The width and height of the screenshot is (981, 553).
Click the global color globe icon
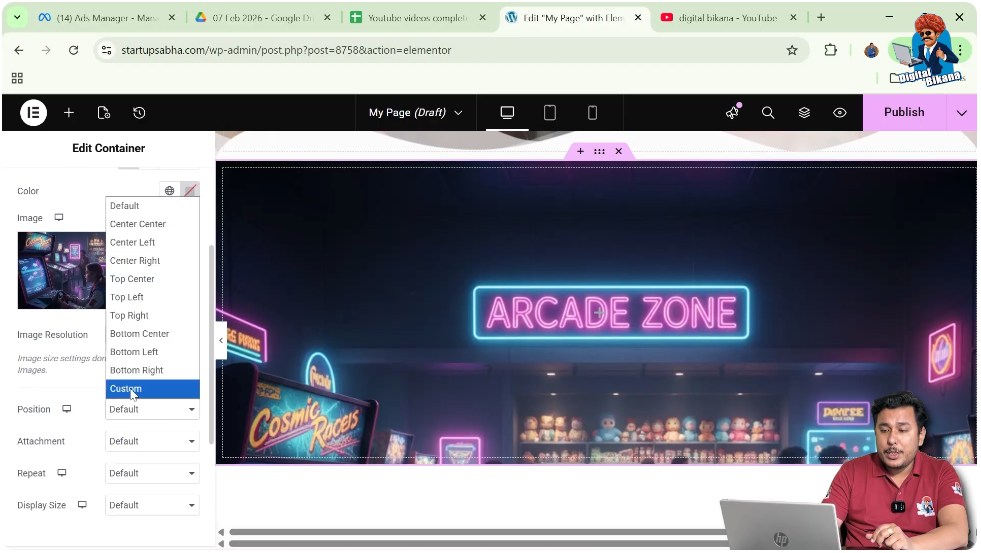point(170,190)
